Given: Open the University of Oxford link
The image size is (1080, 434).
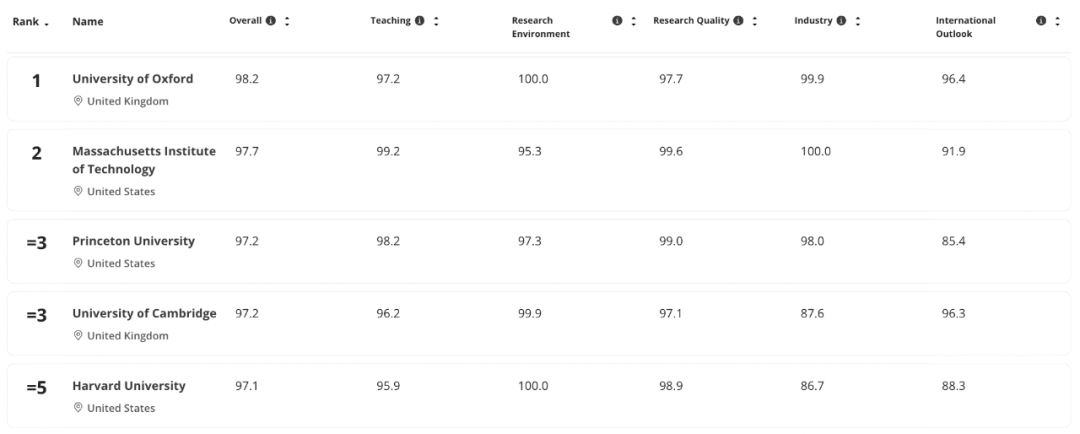Looking at the screenshot, I should point(133,78).
